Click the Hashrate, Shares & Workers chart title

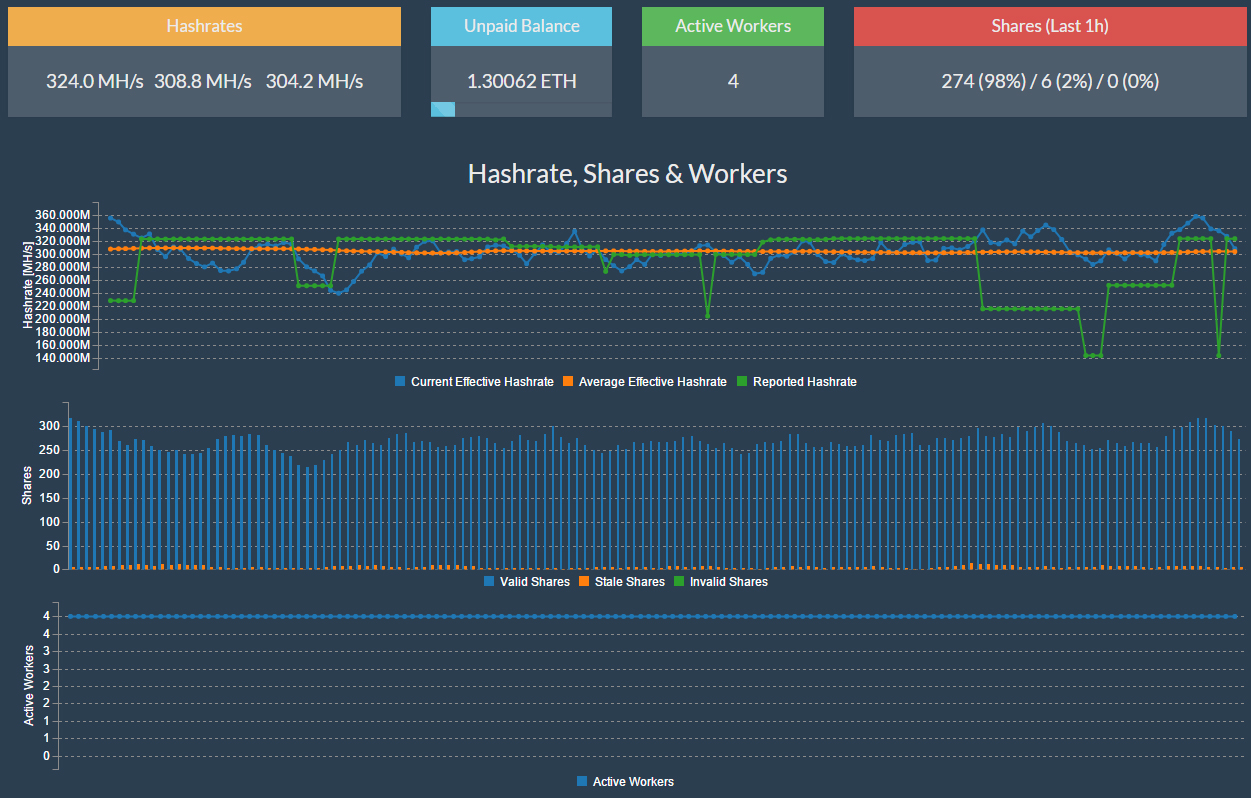coord(627,174)
